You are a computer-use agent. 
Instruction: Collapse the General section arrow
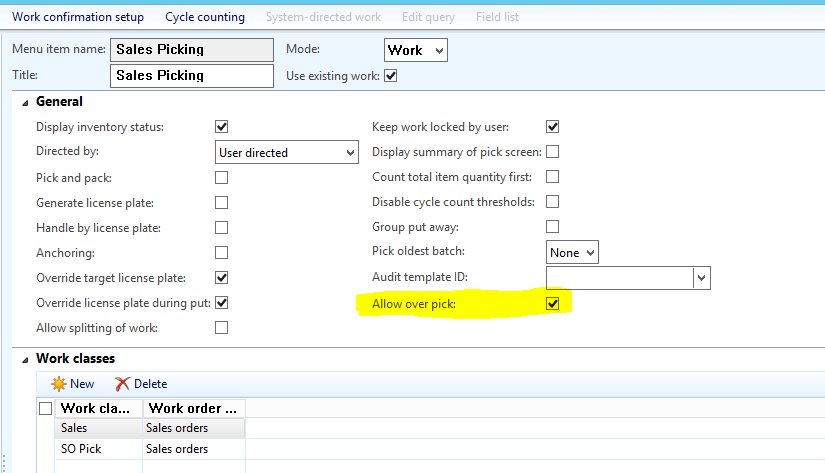24,102
